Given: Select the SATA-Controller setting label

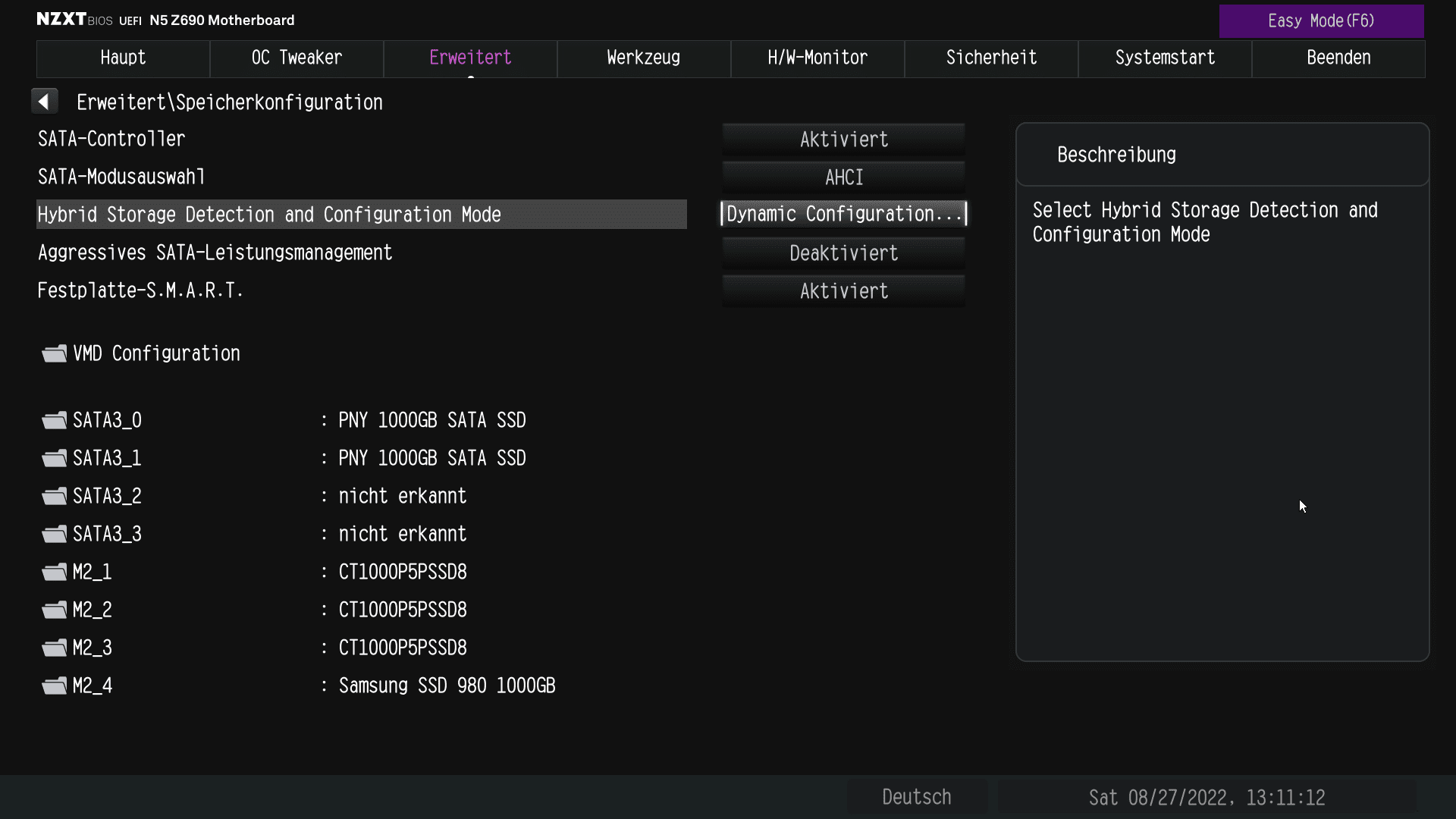Looking at the screenshot, I should pyautogui.click(x=111, y=140).
